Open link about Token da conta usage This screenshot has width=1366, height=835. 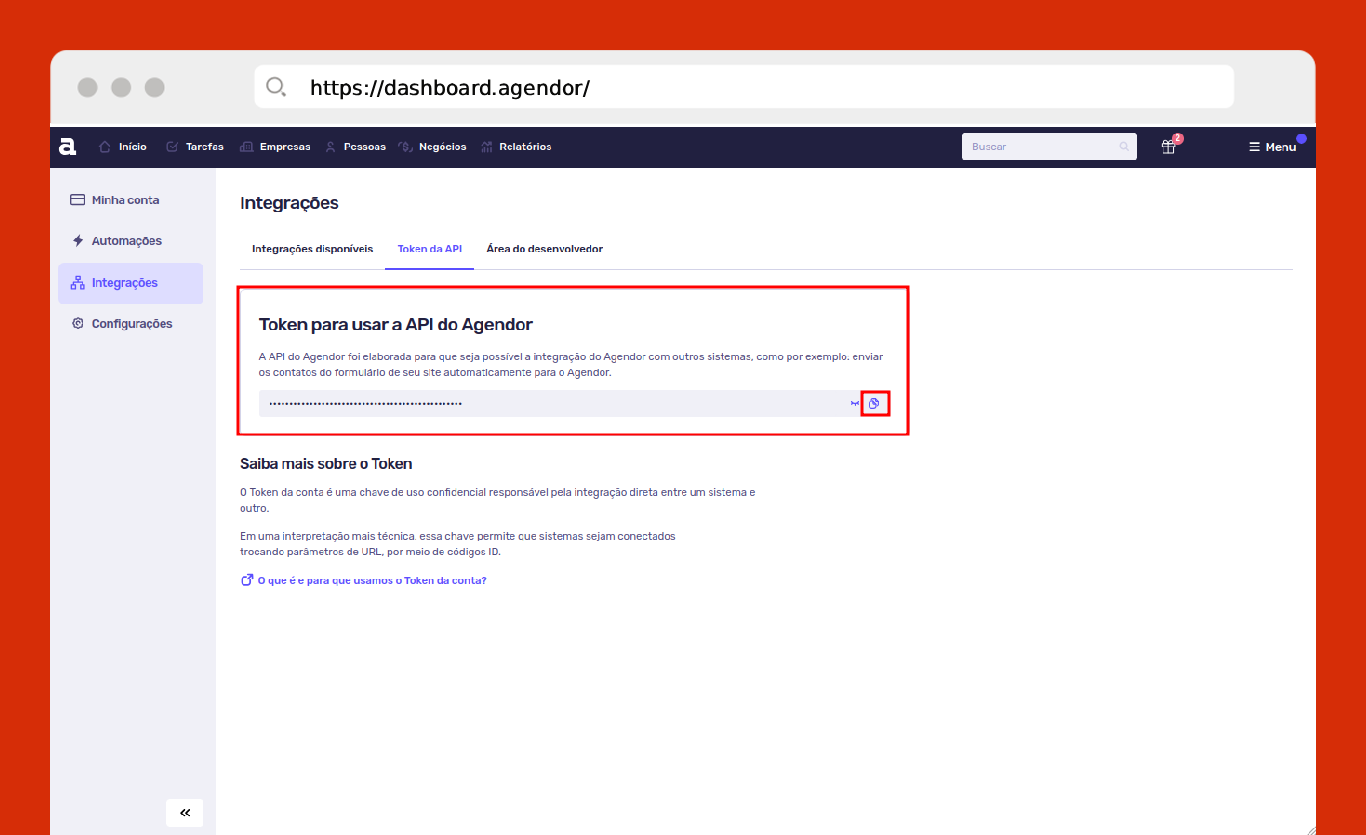coord(371,580)
